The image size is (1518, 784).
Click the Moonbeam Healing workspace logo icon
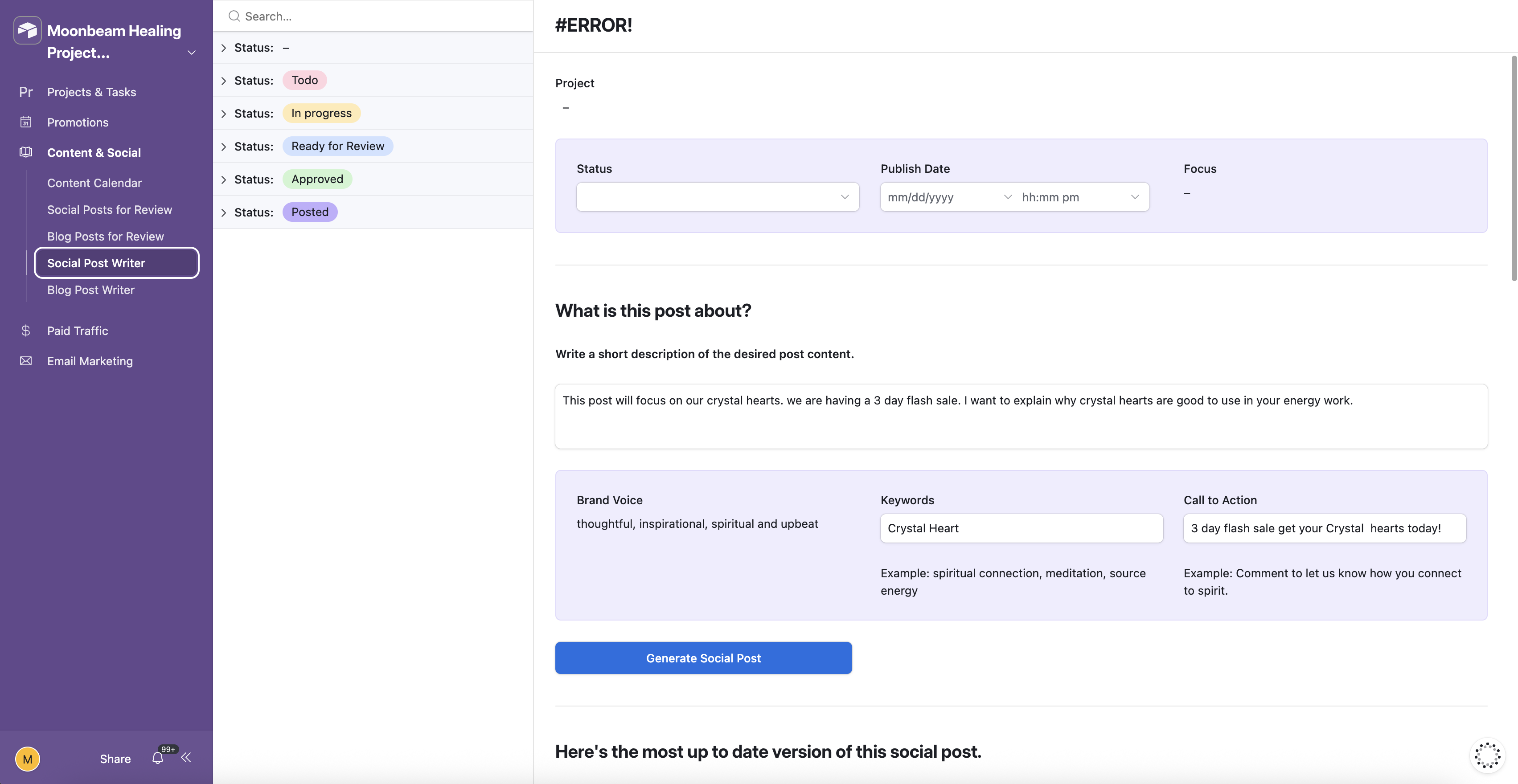pyautogui.click(x=28, y=30)
